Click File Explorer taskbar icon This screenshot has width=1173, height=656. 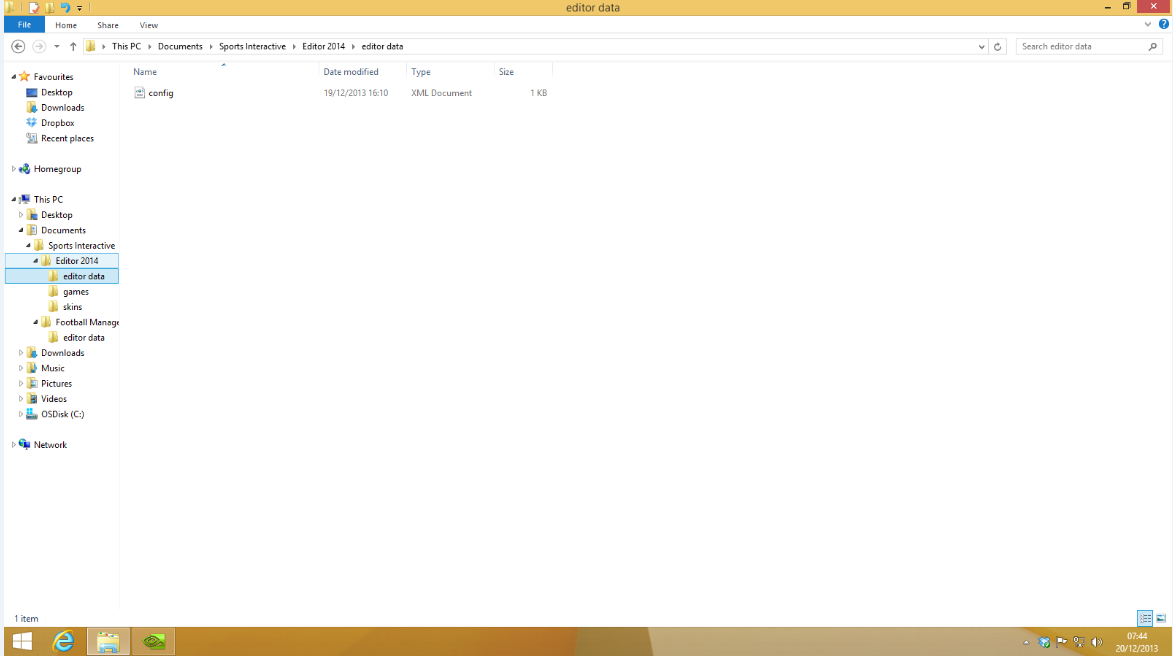(x=108, y=641)
